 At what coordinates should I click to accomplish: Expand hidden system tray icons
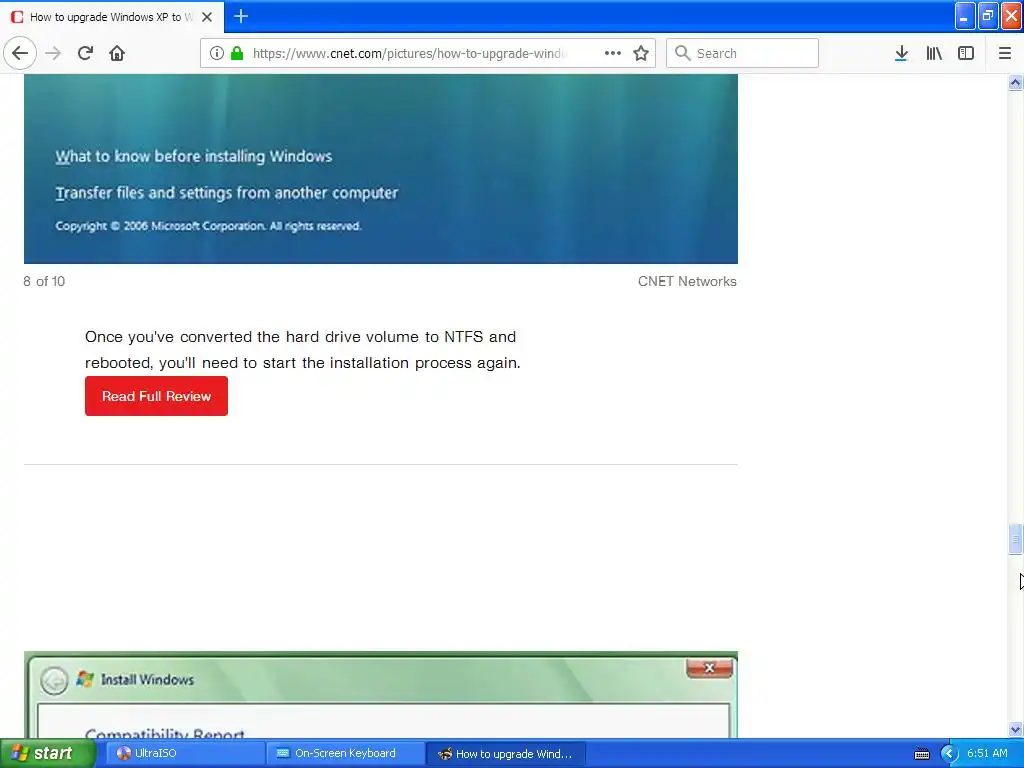tap(949, 754)
